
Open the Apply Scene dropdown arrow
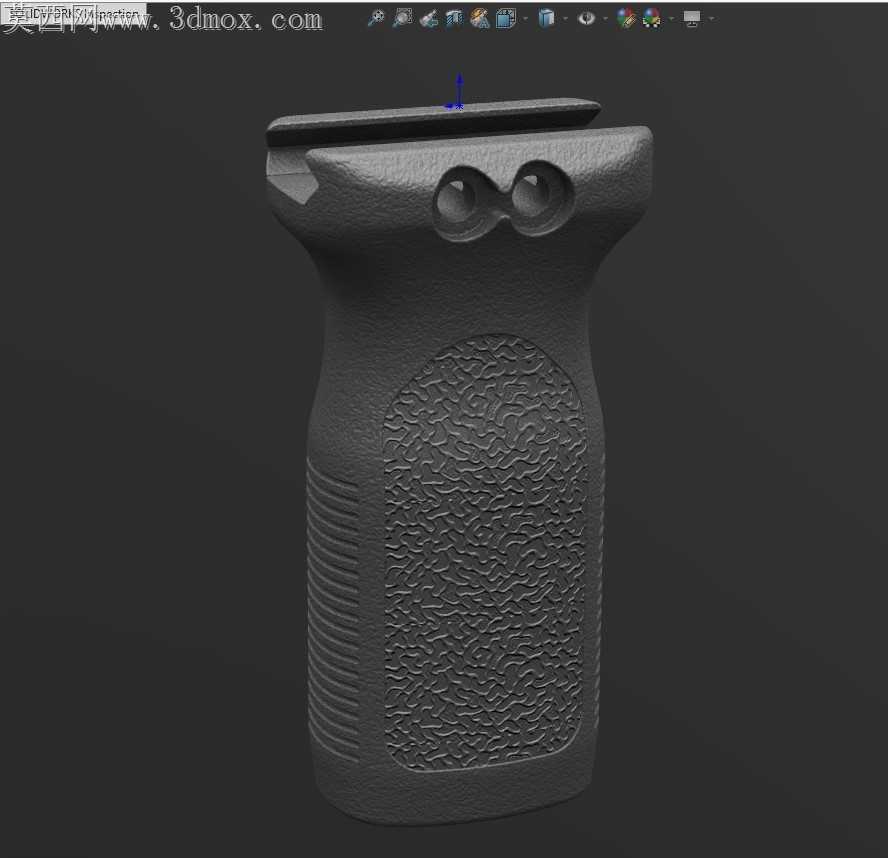point(672,19)
